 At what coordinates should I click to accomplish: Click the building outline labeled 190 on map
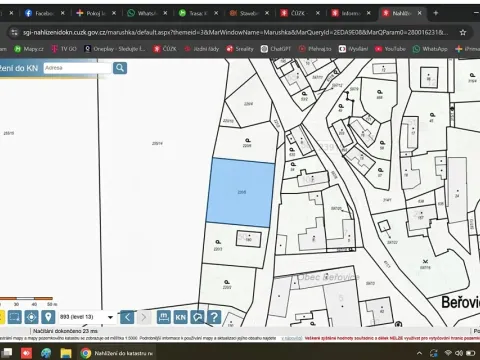(249, 238)
